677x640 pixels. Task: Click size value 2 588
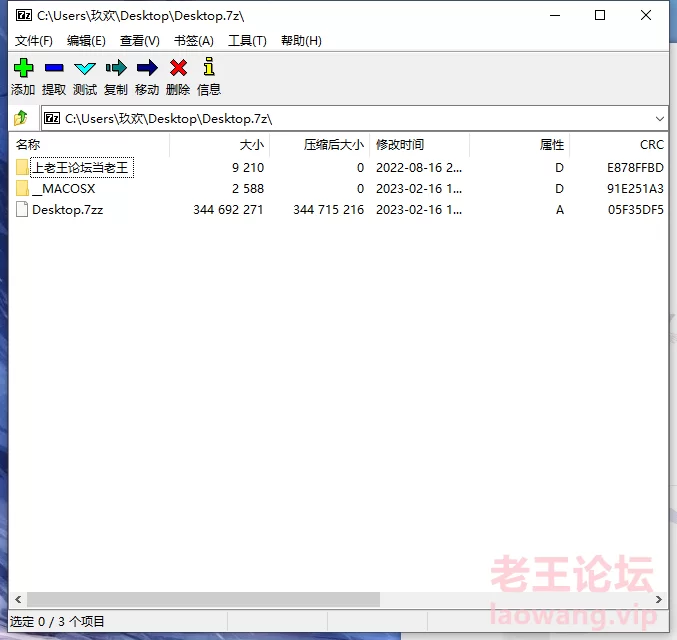pyautogui.click(x=248, y=189)
